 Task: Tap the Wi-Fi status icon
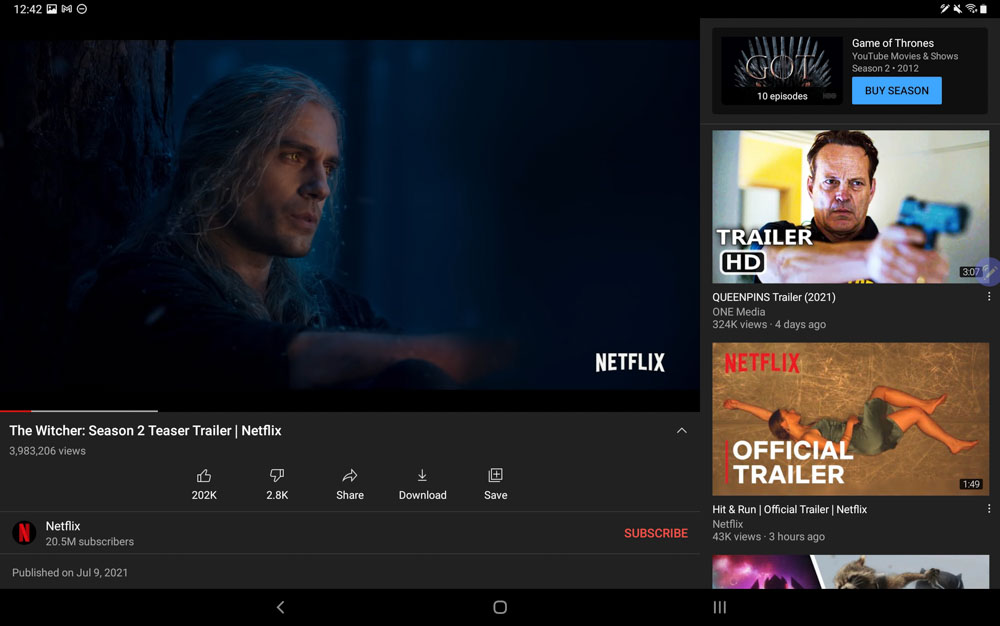tap(971, 9)
